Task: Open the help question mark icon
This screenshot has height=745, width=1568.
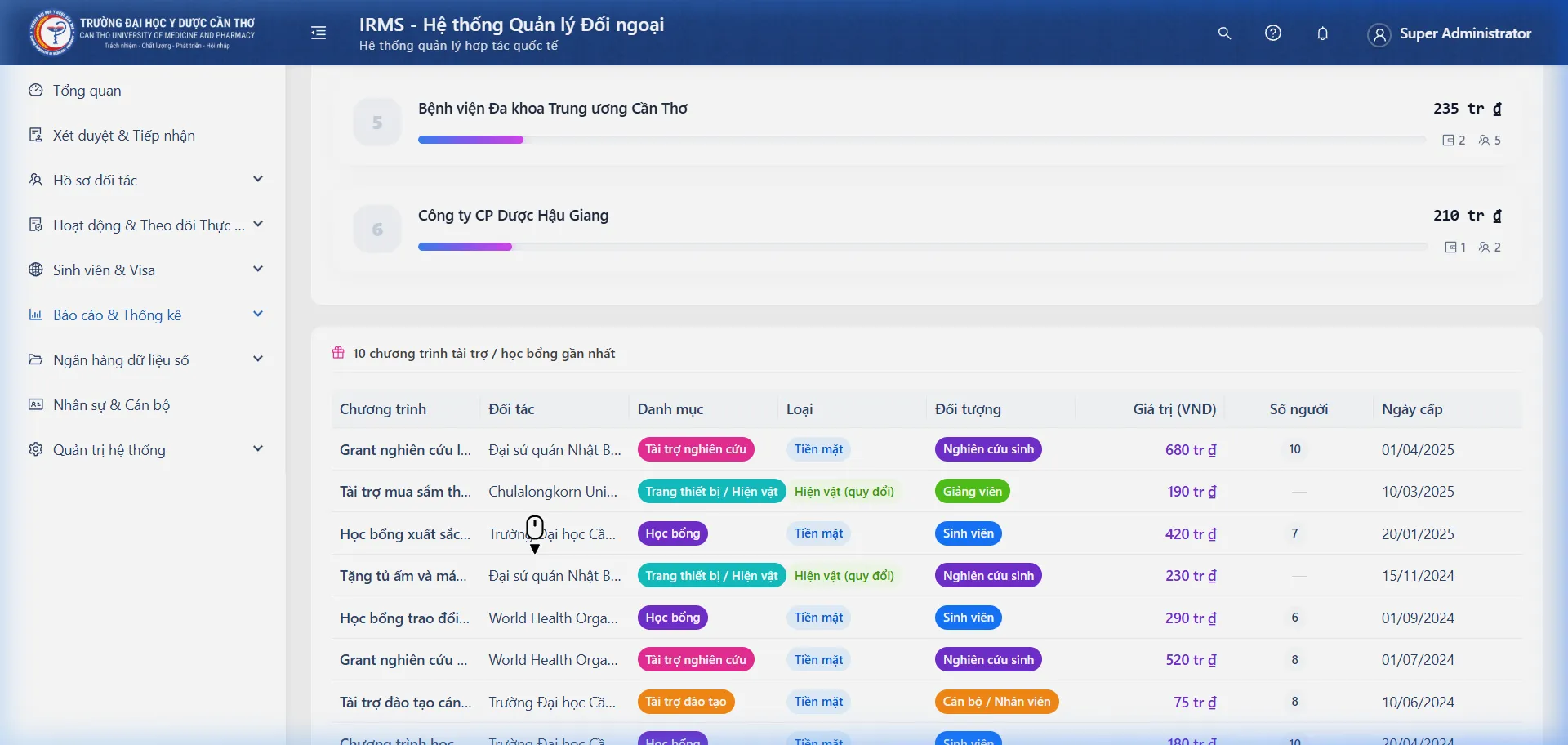Action: pyautogui.click(x=1273, y=33)
